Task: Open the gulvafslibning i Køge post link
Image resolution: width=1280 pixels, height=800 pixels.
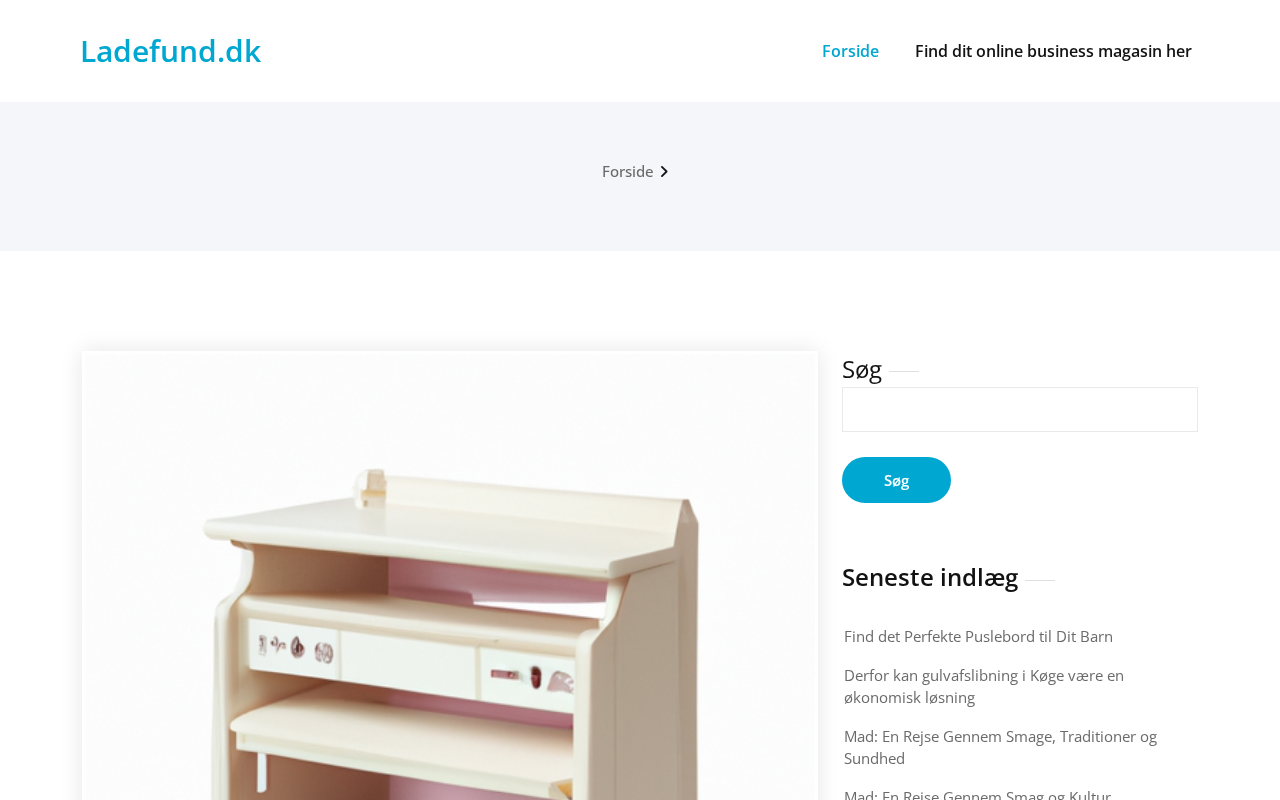Action: [984, 686]
